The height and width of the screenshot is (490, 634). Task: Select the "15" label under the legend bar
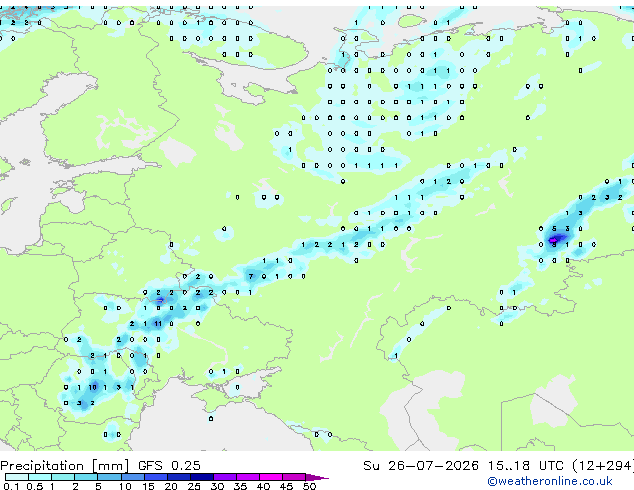[x=148, y=486]
